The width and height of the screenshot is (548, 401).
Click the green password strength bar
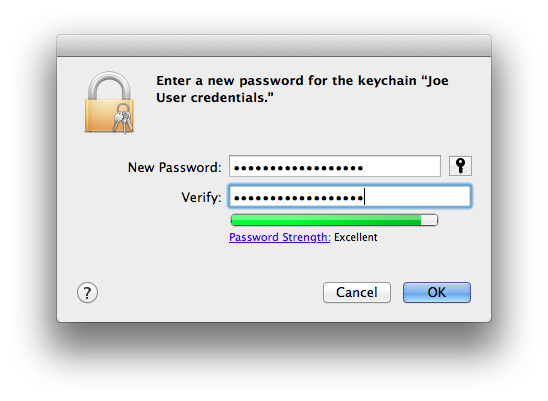coord(326,220)
